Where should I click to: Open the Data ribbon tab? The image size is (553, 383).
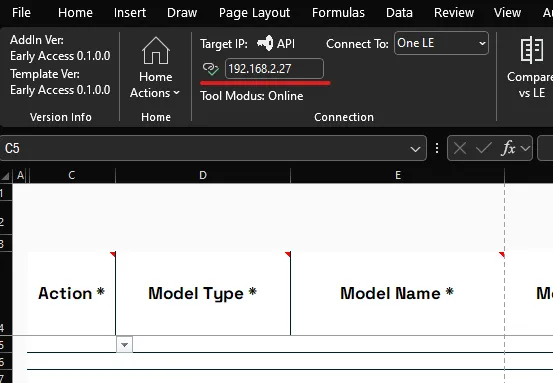[x=399, y=13]
